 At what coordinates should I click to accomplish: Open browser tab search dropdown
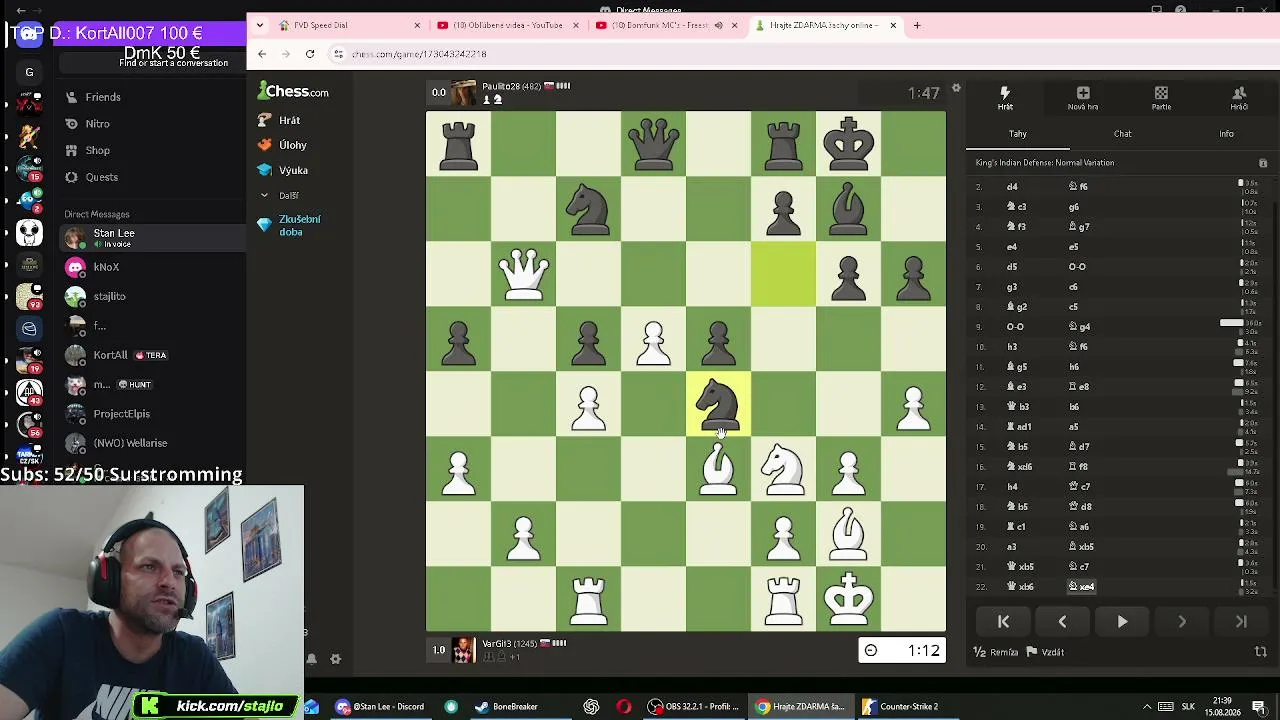coord(260,25)
